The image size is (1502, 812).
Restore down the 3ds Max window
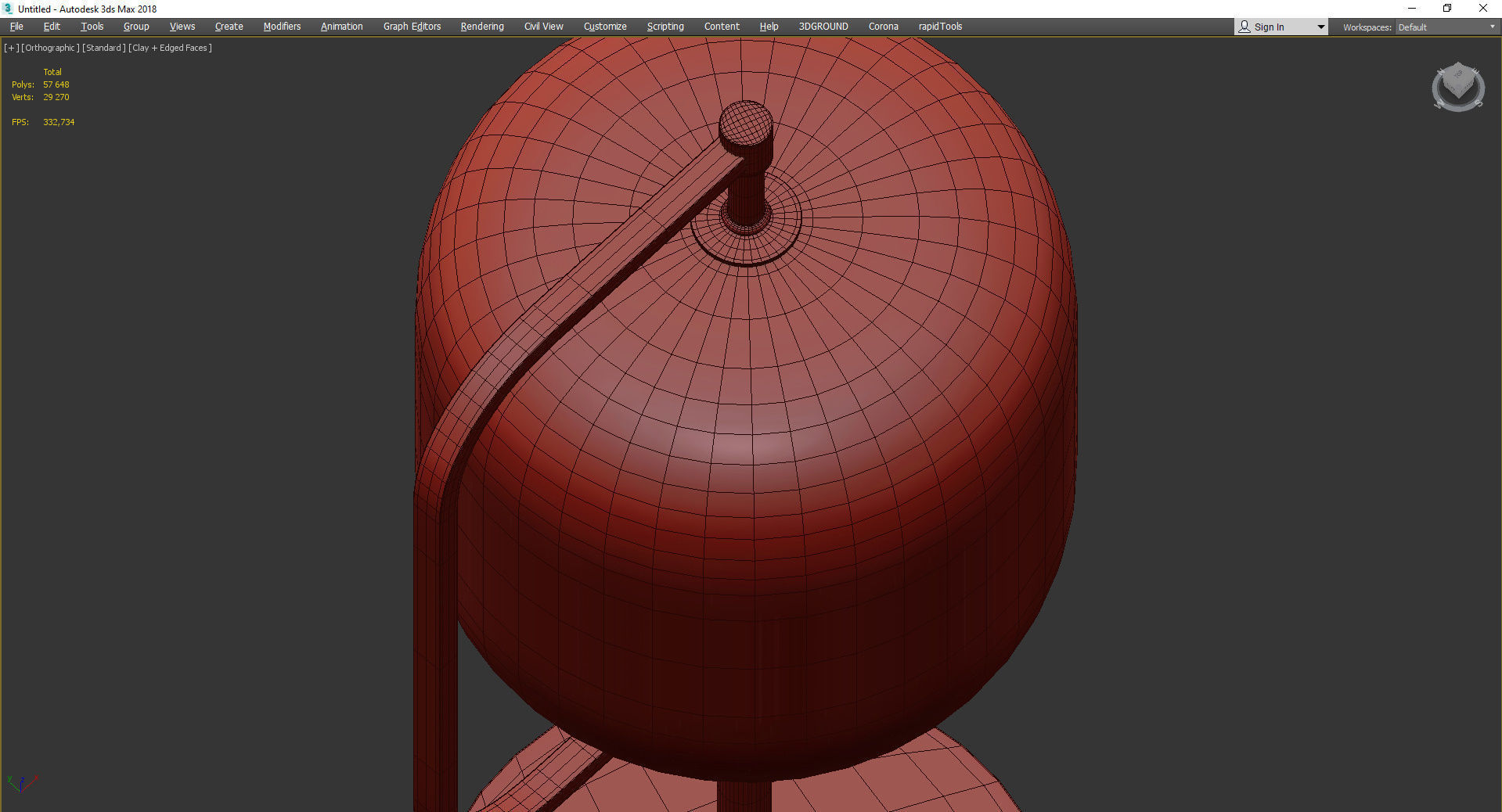1447,9
